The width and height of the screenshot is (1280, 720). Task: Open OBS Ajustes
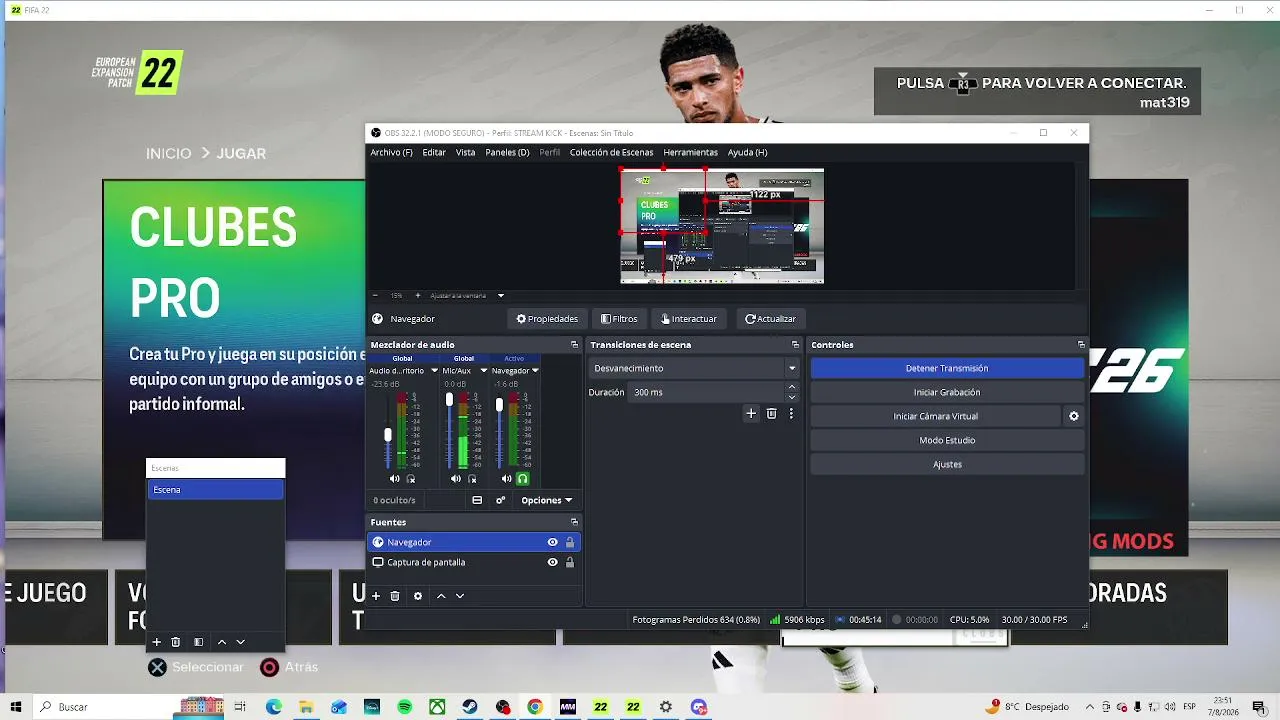tap(947, 464)
